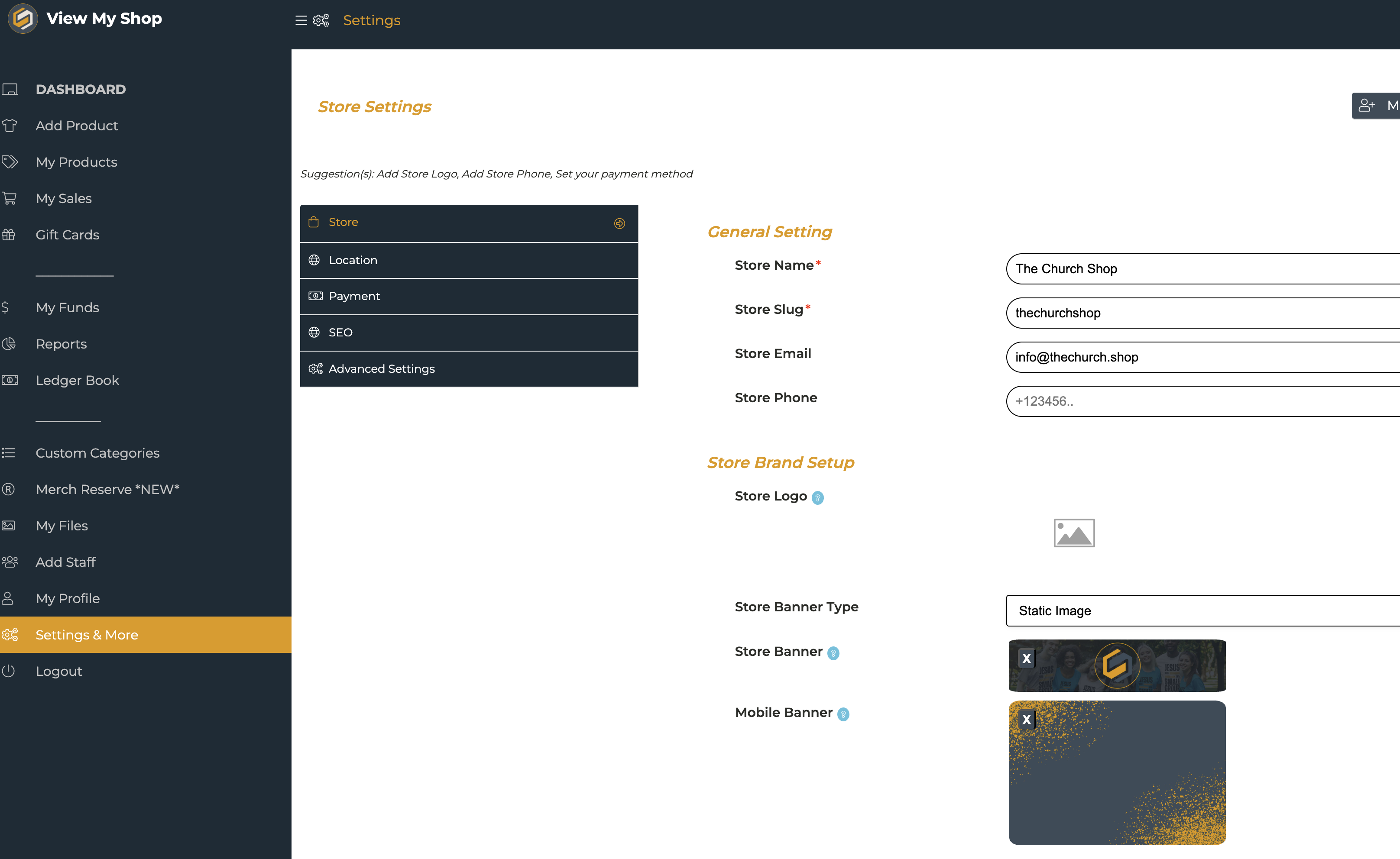Screen dimensions: 1400x859
Task: Click the pie chart icon for Reports
Action: [9, 344]
